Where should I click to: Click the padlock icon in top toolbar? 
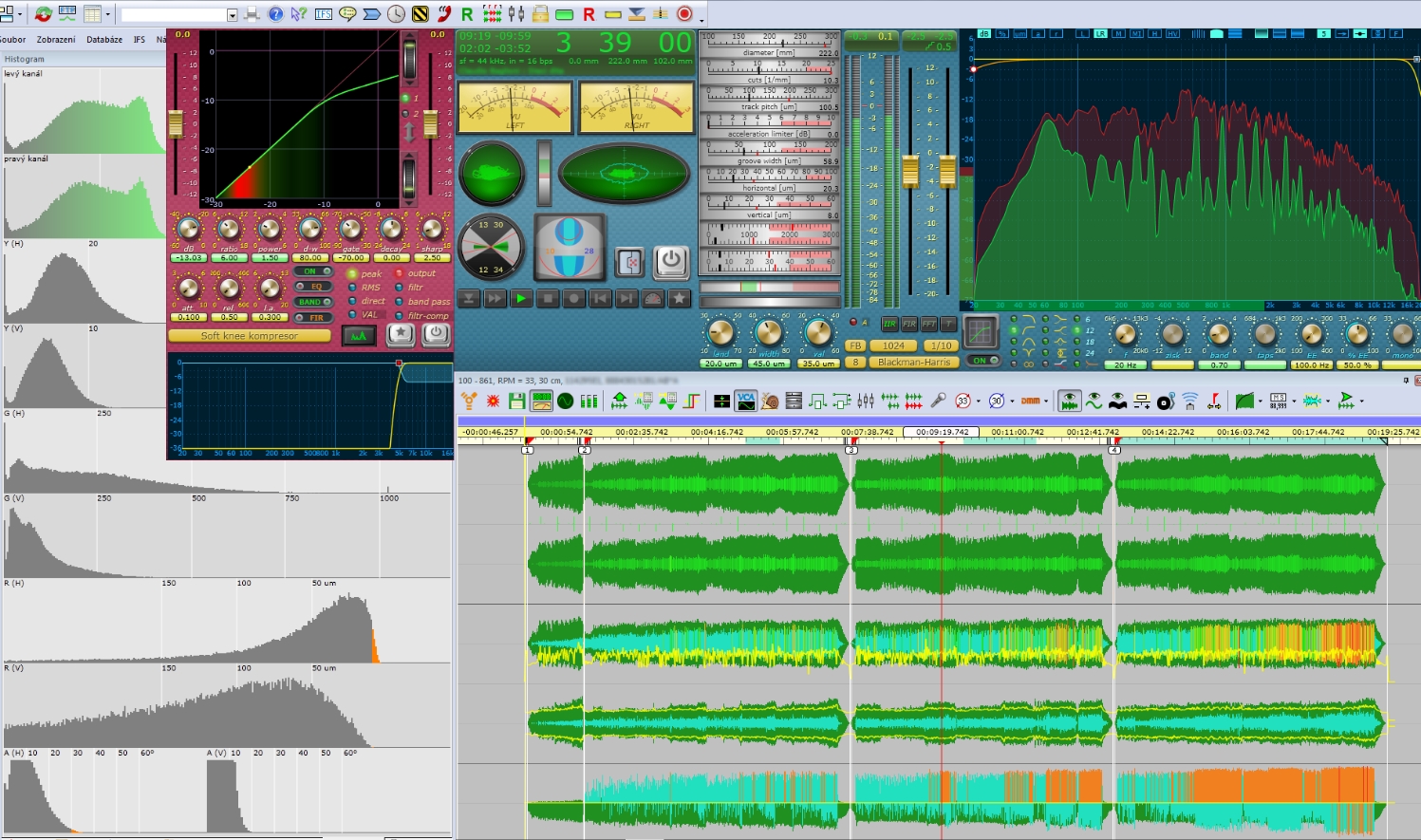coord(539,14)
